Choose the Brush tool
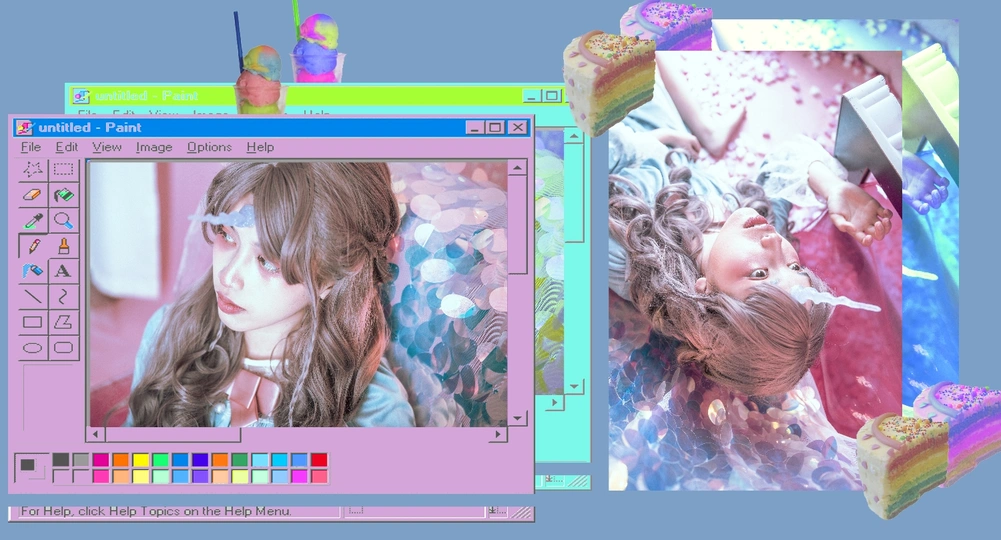This screenshot has height=540, width=1001. click(63, 246)
